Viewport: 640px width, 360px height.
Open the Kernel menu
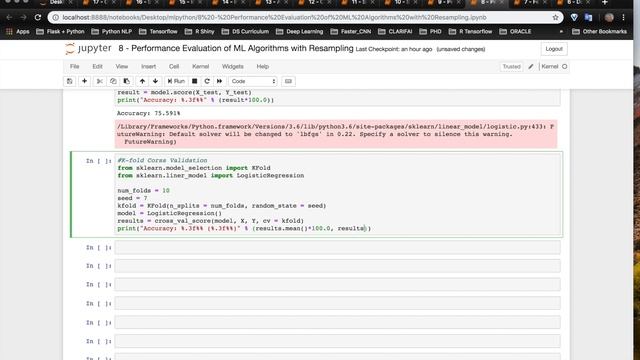200,67
